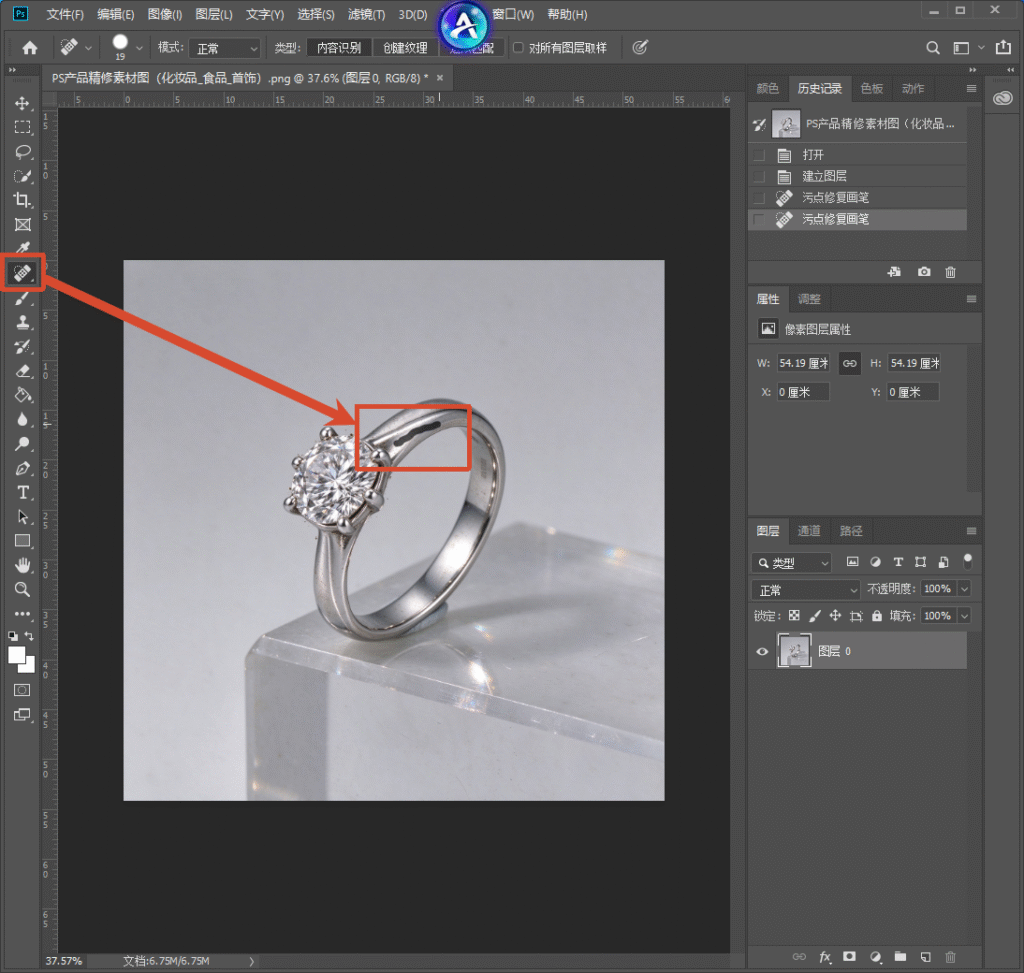Select the Paint Bucket tool
1024x973 pixels.
tap(22, 395)
